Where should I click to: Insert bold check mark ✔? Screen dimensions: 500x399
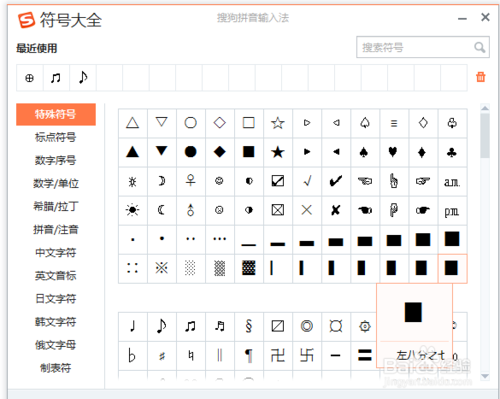[x=336, y=181]
